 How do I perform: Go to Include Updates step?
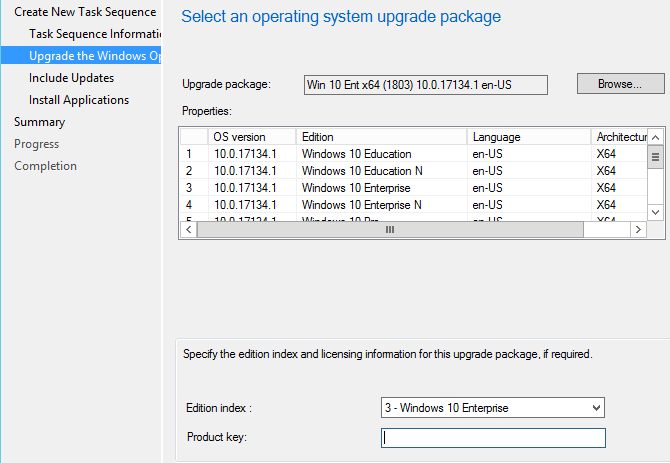[71, 78]
